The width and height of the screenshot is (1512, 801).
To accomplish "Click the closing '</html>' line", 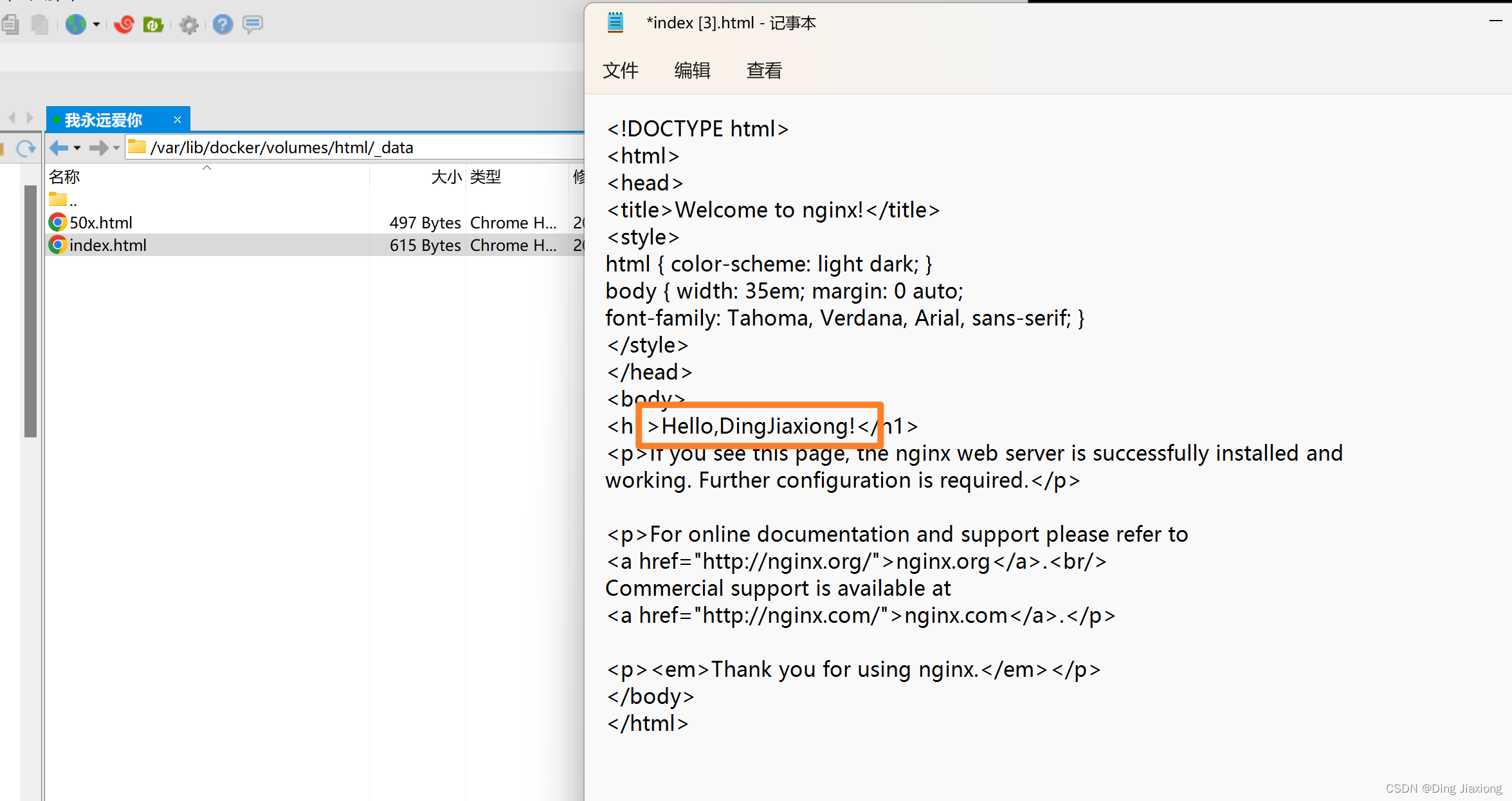I will click(x=647, y=723).
